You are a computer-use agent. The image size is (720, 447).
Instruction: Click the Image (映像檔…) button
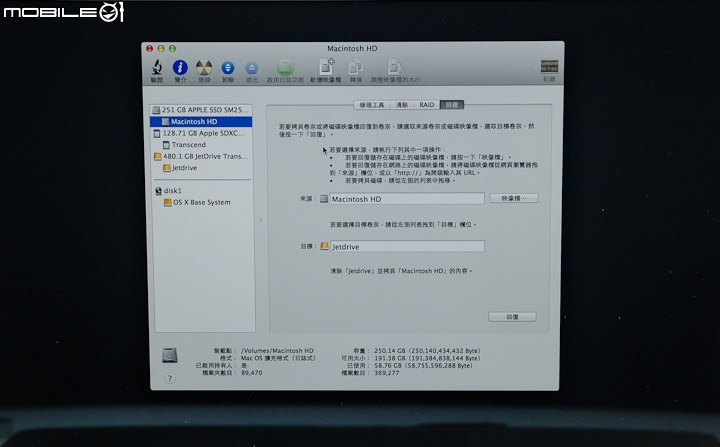(514, 198)
